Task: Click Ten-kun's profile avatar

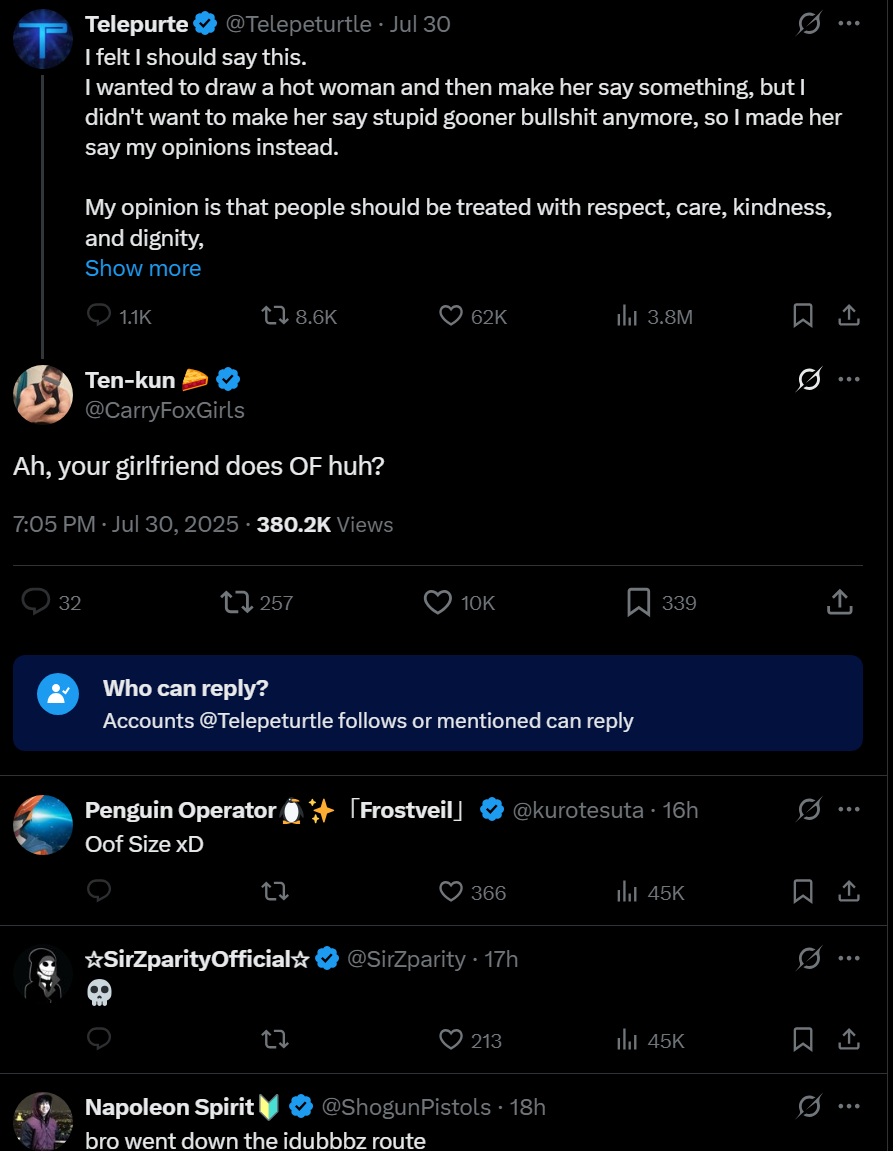Action: tap(43, 394)
